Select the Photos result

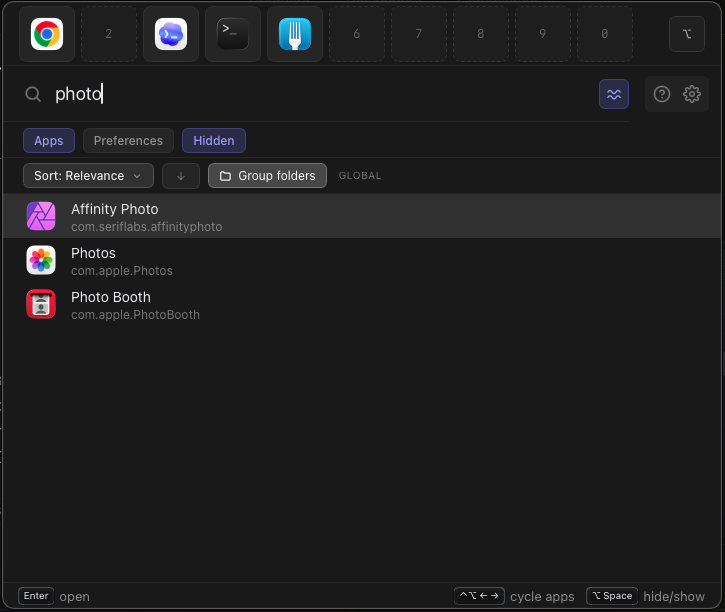pos(362,260)
